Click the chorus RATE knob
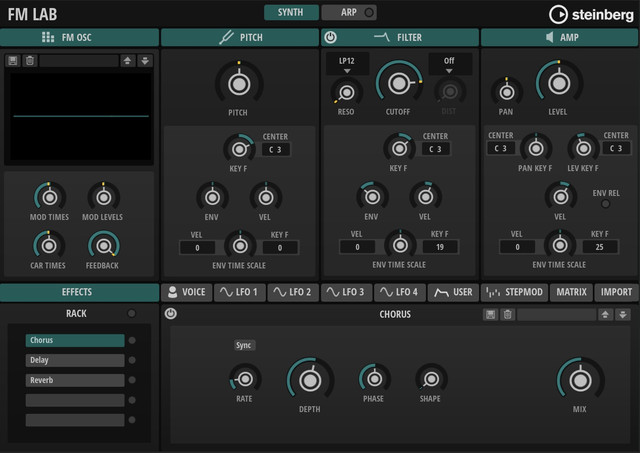The height and width of the screenshot is (453, 640). 245,379
